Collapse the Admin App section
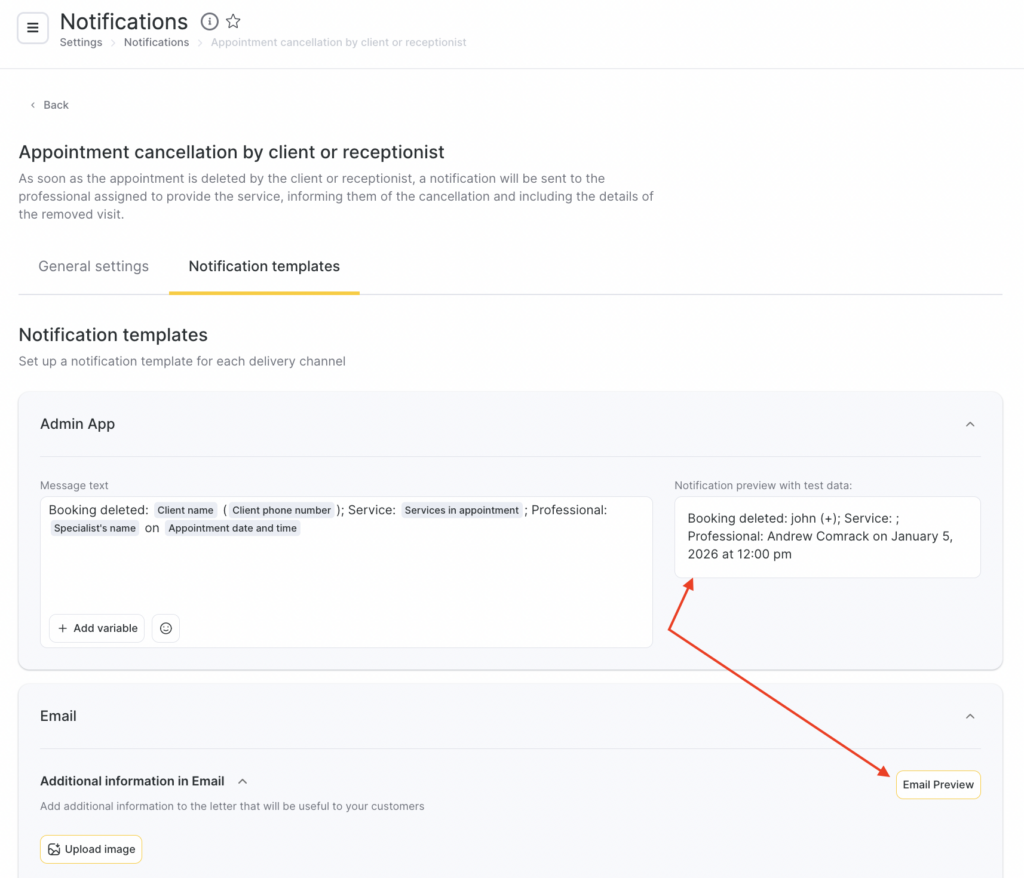The height and width of the screenshot is (878, 1024). tap(969, 424)
